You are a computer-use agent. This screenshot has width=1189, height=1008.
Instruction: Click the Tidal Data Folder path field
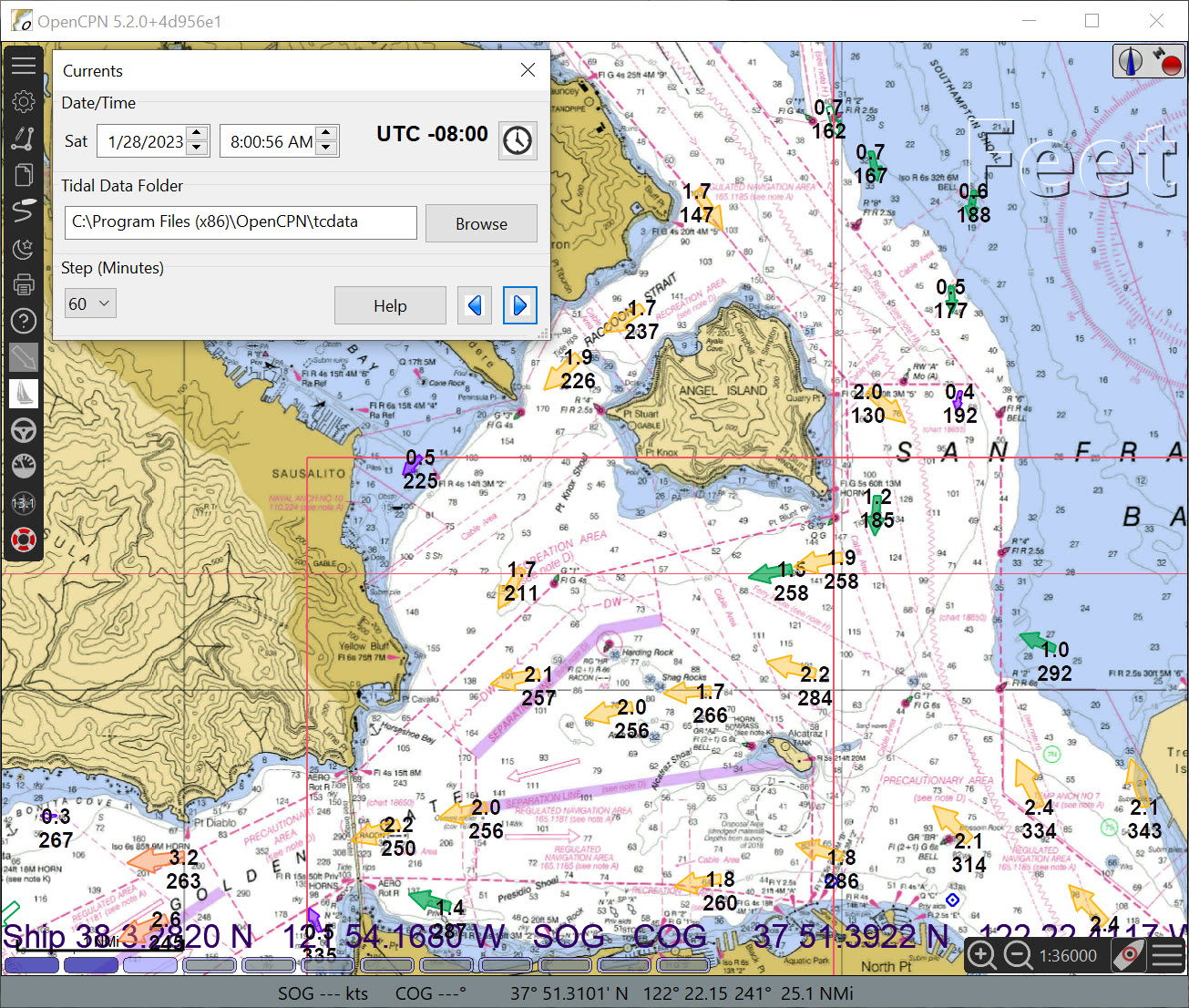click(x=241, y=222)
